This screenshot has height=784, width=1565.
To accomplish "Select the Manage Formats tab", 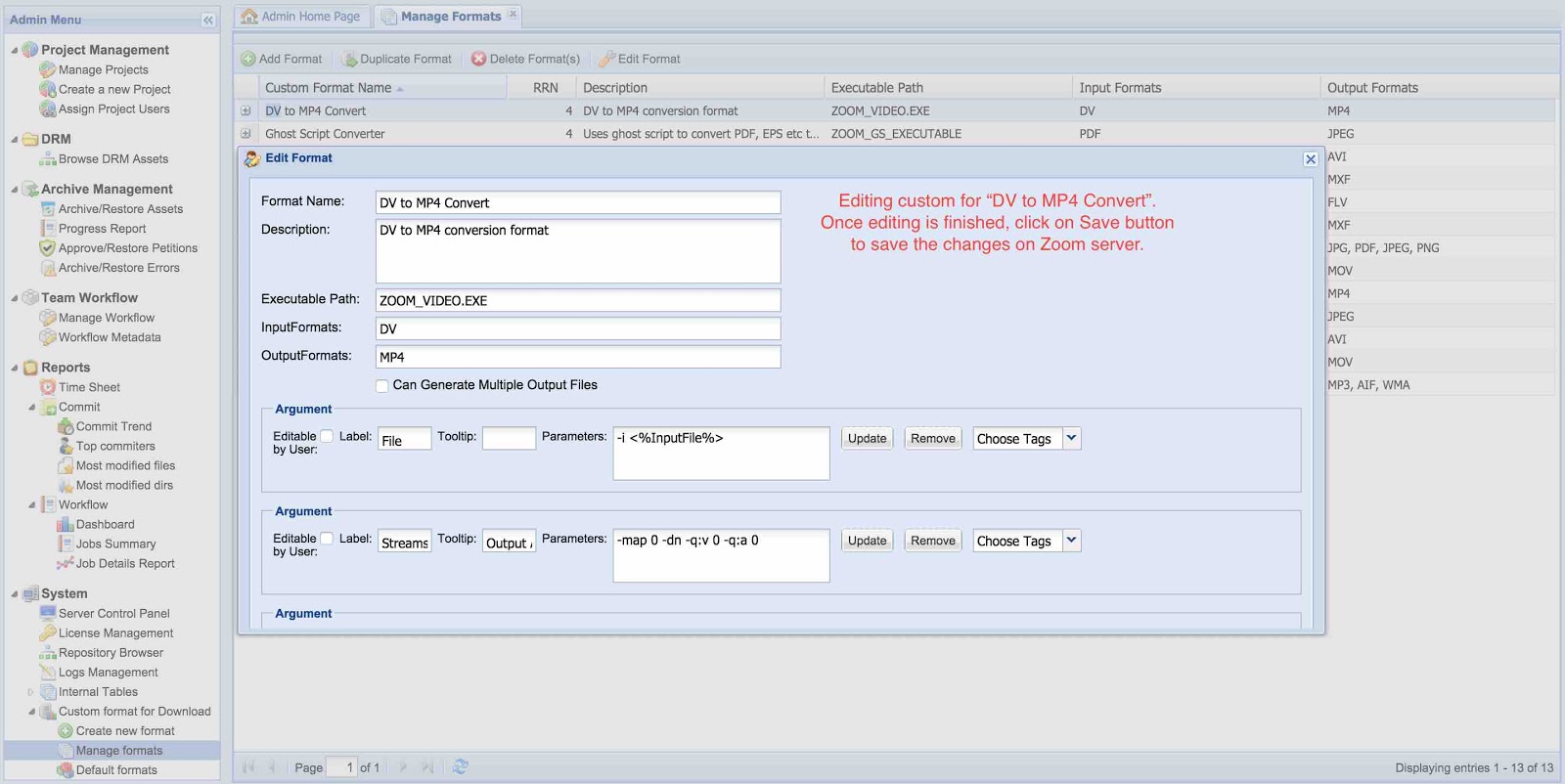I will coord(441,17).
